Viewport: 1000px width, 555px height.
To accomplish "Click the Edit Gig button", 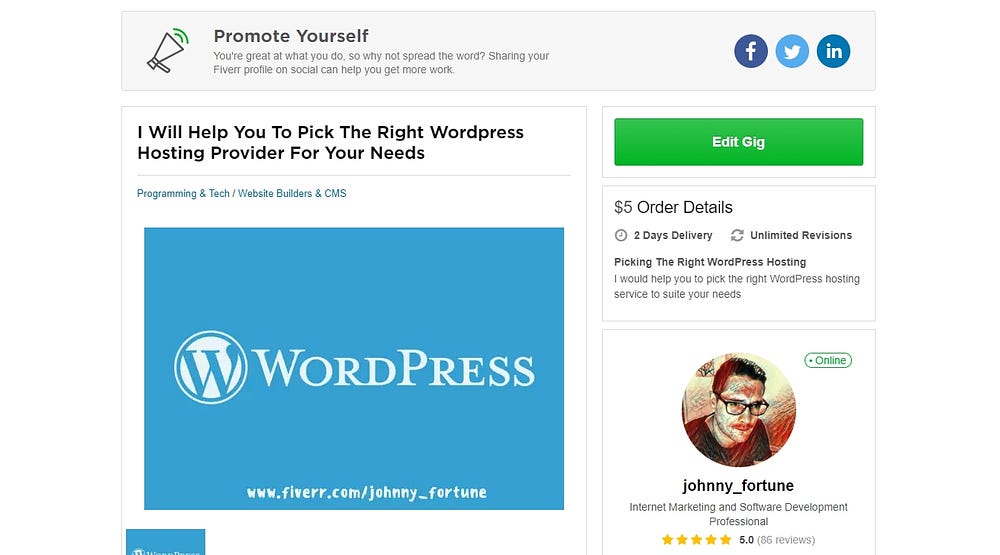I will [739, 142].
